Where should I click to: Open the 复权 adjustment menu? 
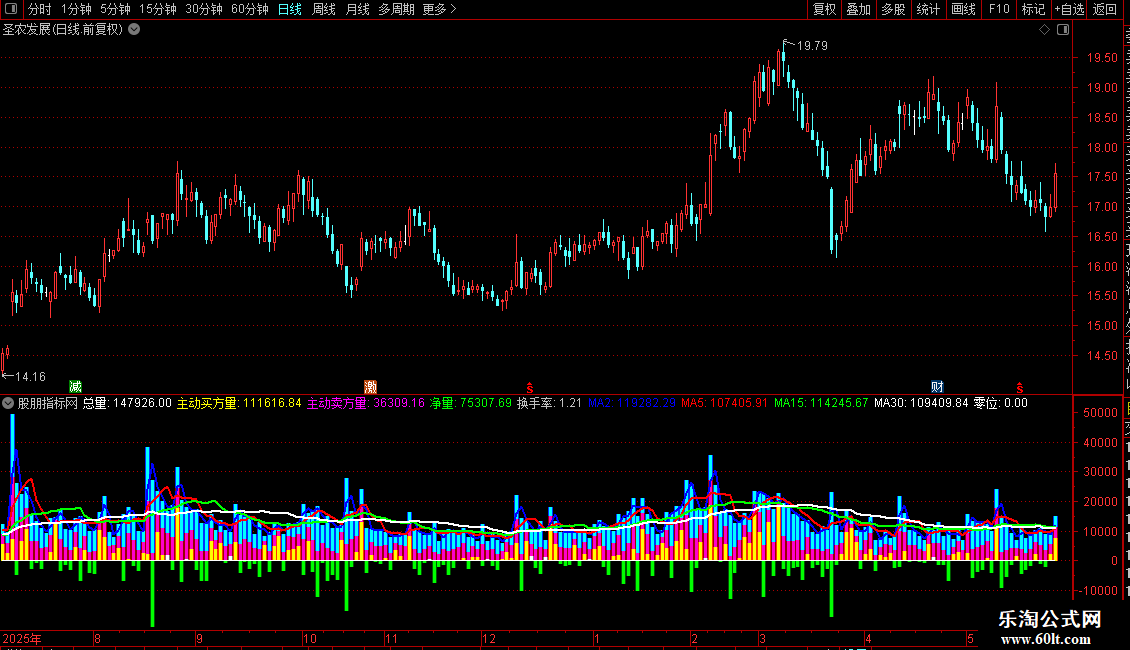(824, 9)
